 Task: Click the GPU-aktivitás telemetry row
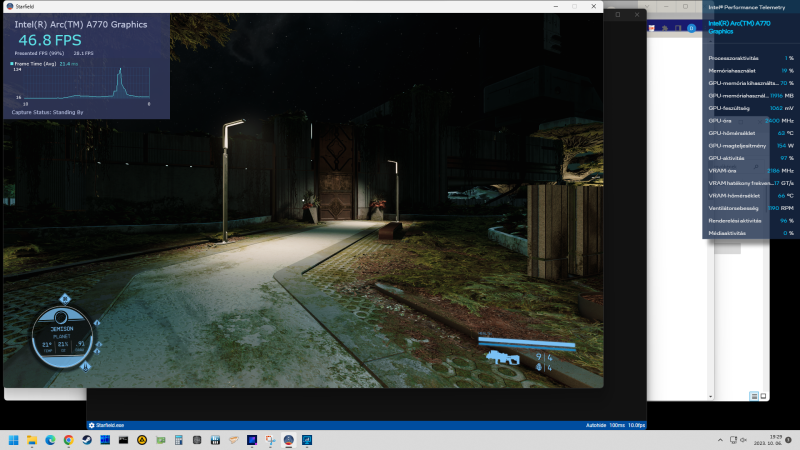click(x=751, y=158)
